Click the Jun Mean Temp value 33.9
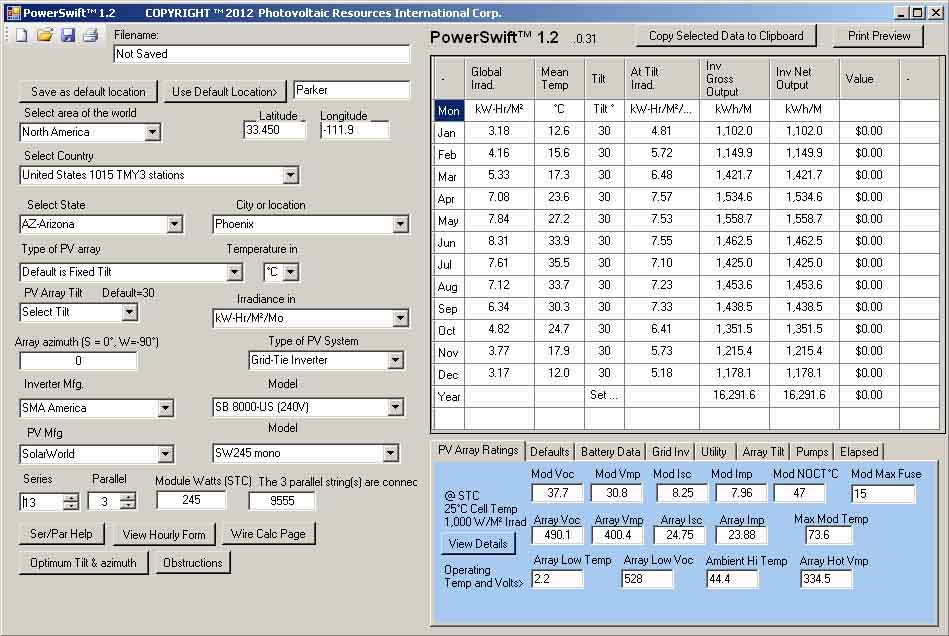949x636 pixels. (559, 241)
